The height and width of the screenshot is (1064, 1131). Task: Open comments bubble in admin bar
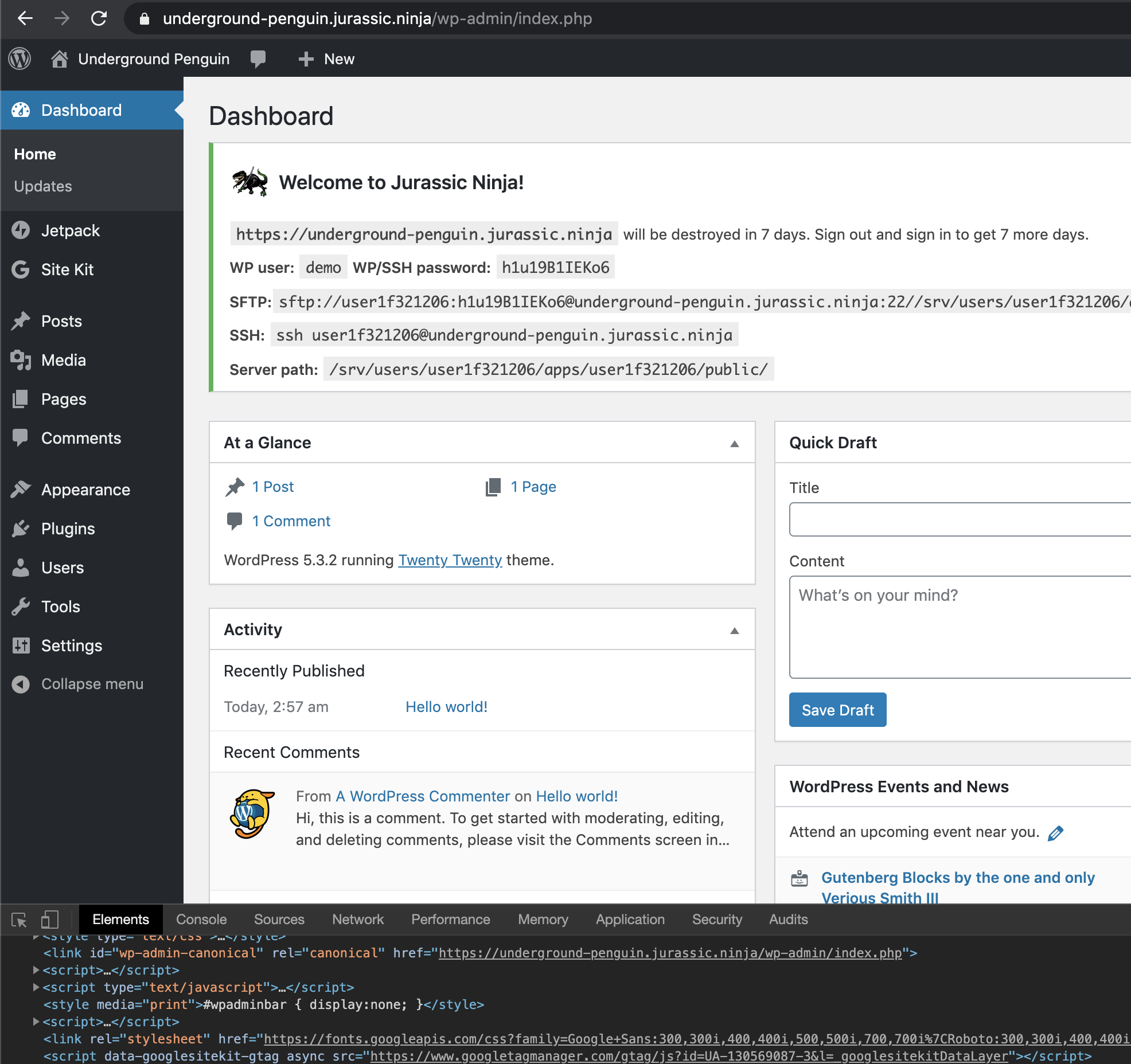258,58
